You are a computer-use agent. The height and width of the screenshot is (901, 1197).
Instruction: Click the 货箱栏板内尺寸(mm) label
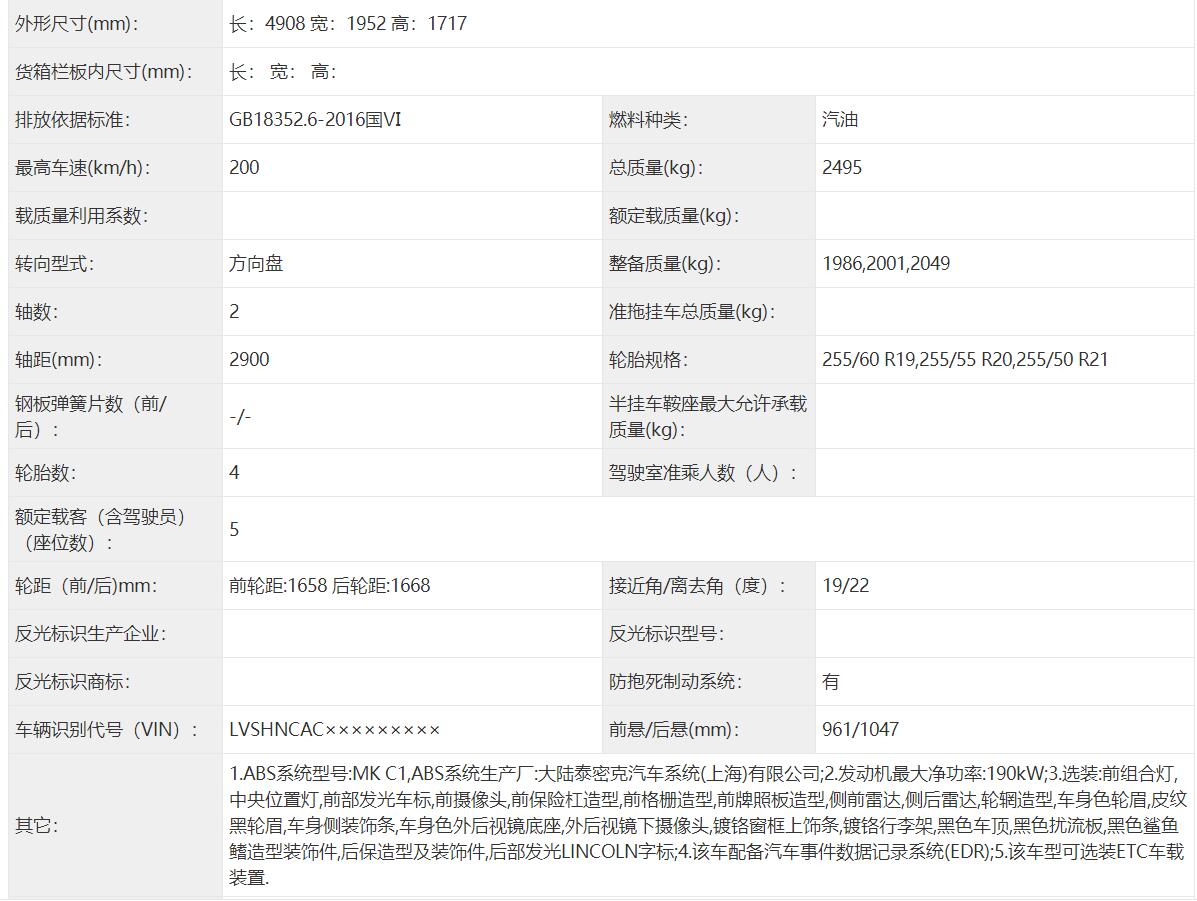coord(104,72)
